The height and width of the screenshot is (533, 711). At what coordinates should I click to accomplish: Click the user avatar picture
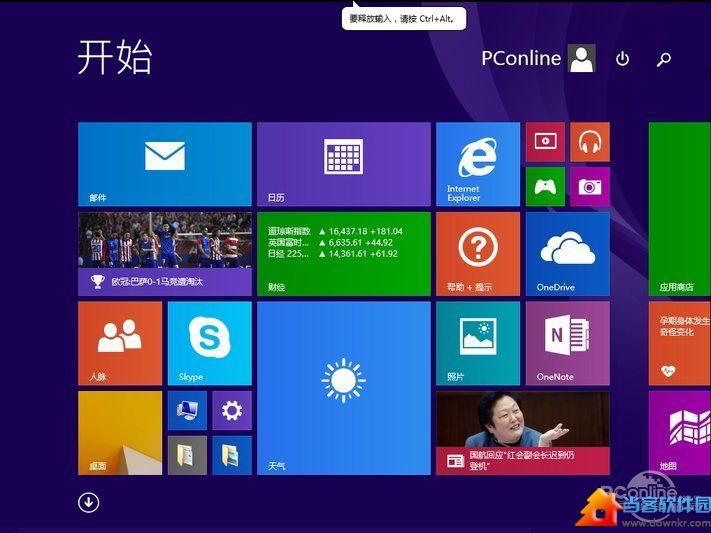(582, 58)
